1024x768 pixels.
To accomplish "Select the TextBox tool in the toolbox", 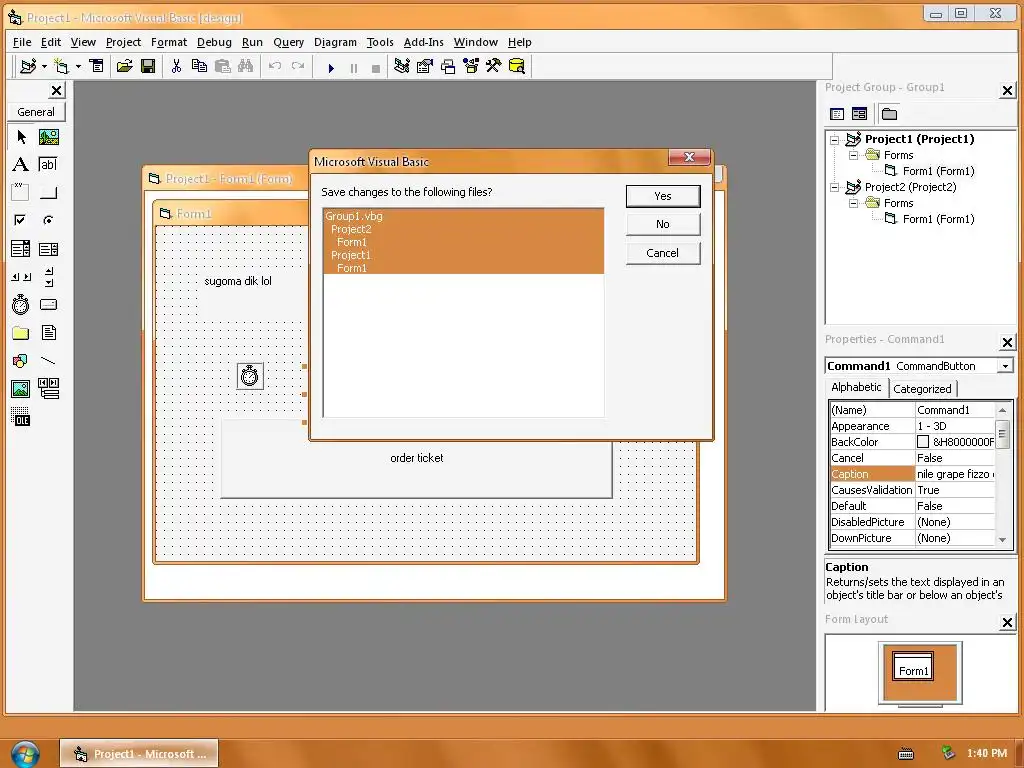I will click(48, 165).
